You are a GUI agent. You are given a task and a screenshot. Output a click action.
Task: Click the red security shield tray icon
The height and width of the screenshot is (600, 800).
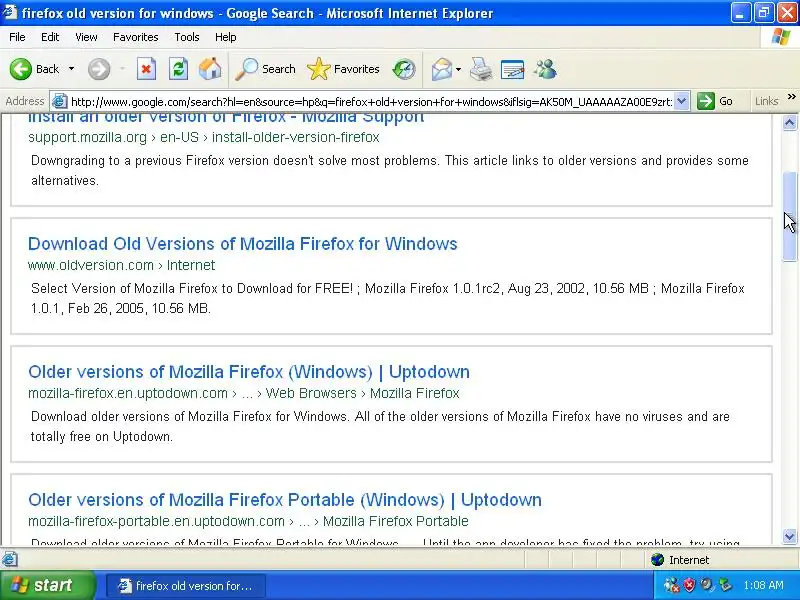click(689, 585)
